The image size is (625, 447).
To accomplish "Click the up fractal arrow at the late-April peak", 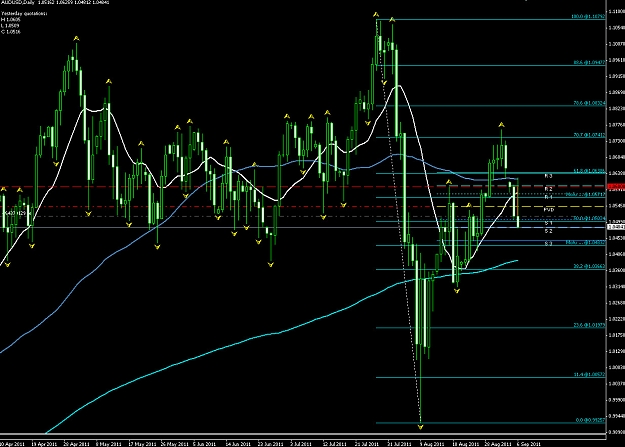I will tap(76, 38).
